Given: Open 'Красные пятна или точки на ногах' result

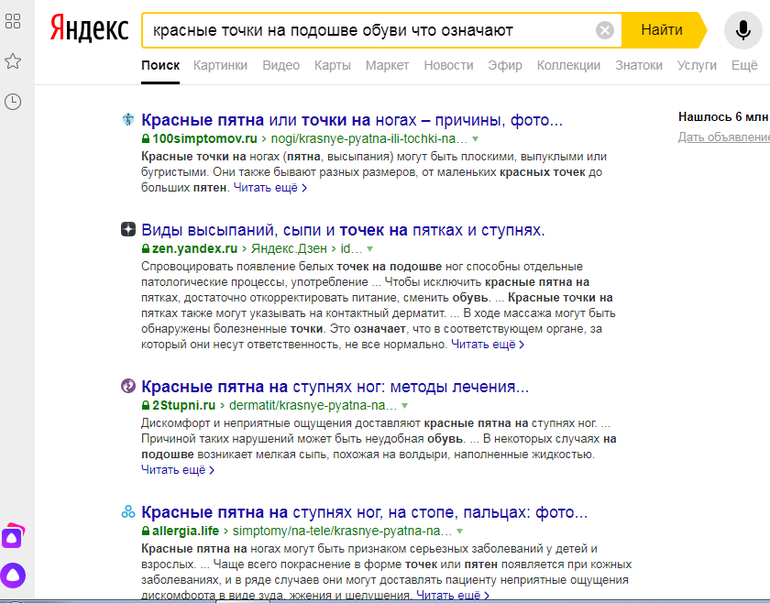Looking at the screenshot, I should click(352, 120).
